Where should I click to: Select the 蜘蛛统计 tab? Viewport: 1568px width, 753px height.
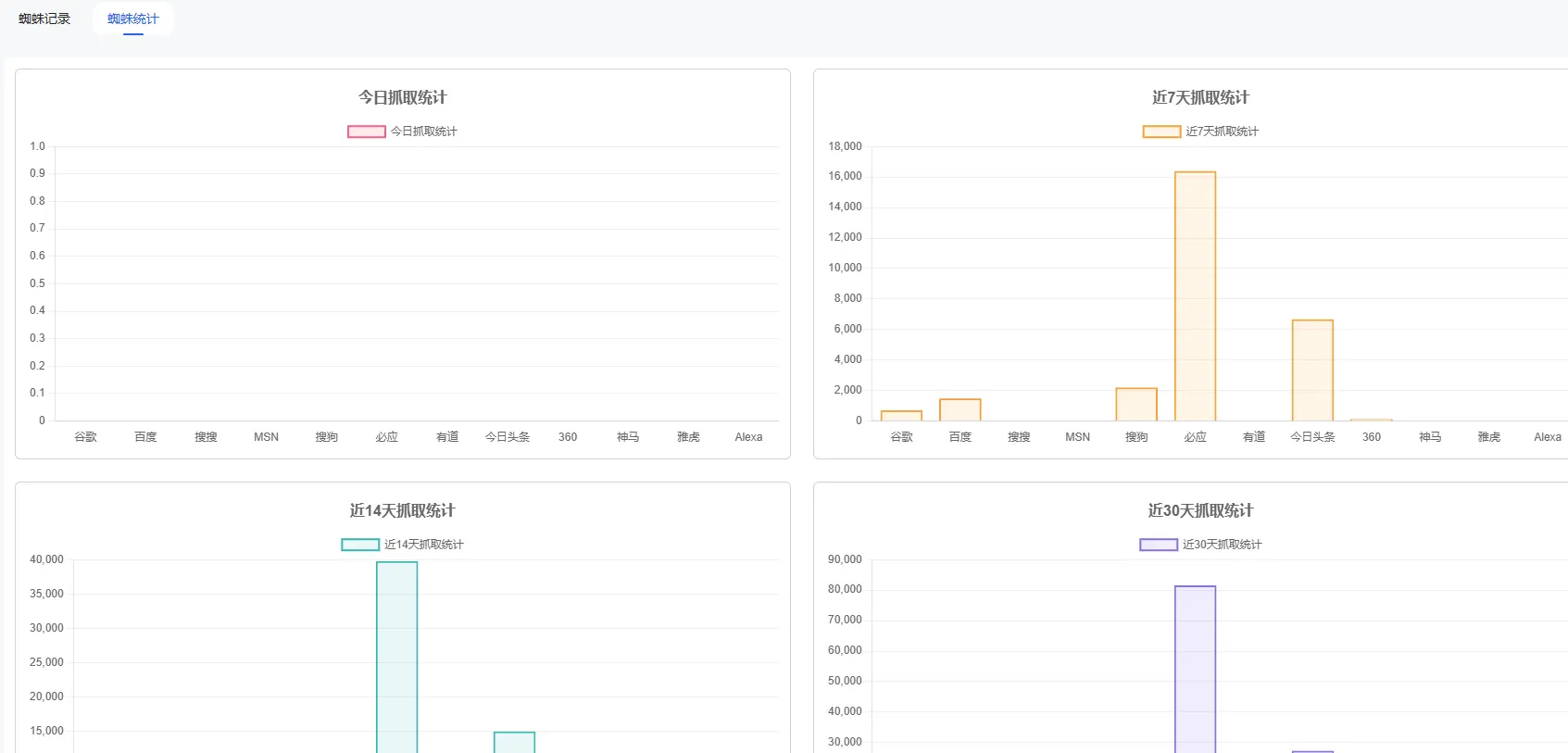tap(133, 19)
